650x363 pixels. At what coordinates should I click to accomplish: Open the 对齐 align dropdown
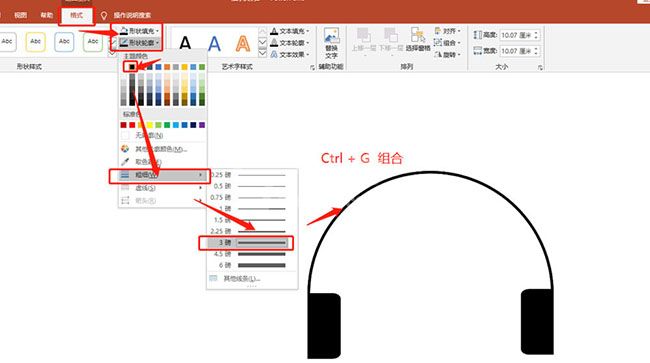[448, 31]
